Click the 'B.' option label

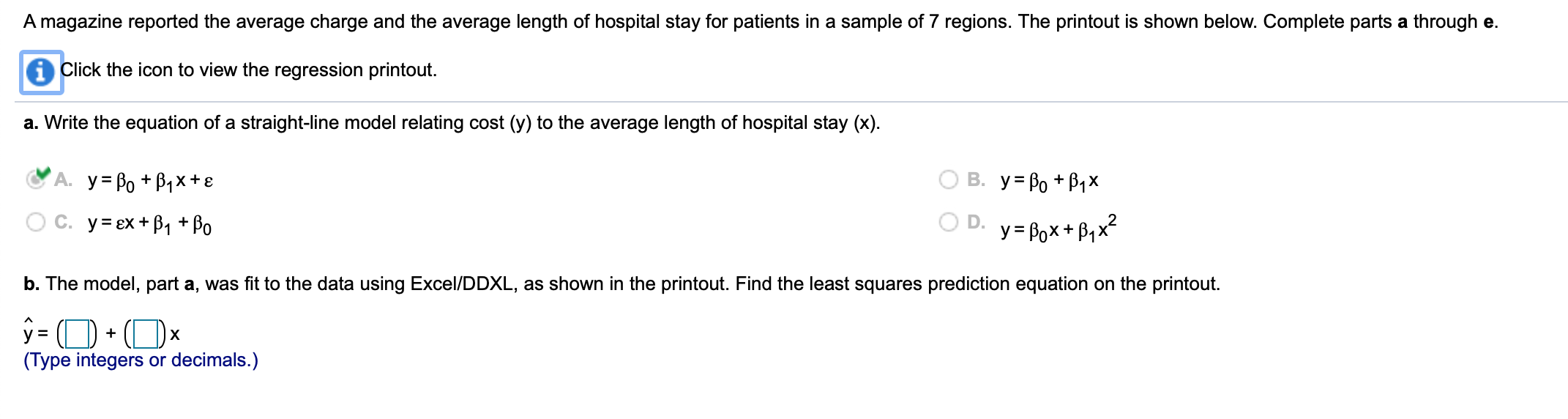976,179
